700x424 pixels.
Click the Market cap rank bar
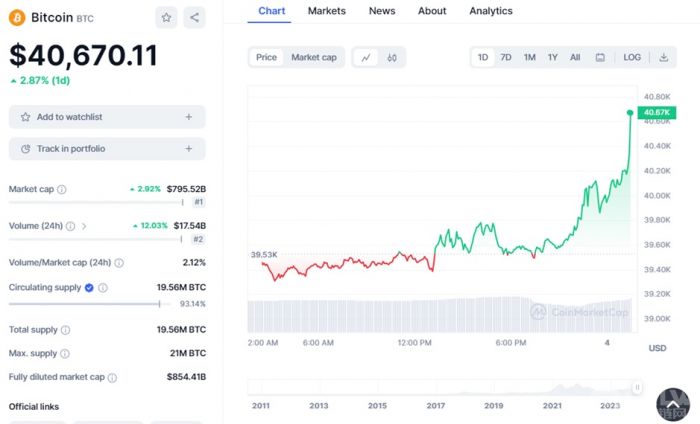[x=96, y=202]
